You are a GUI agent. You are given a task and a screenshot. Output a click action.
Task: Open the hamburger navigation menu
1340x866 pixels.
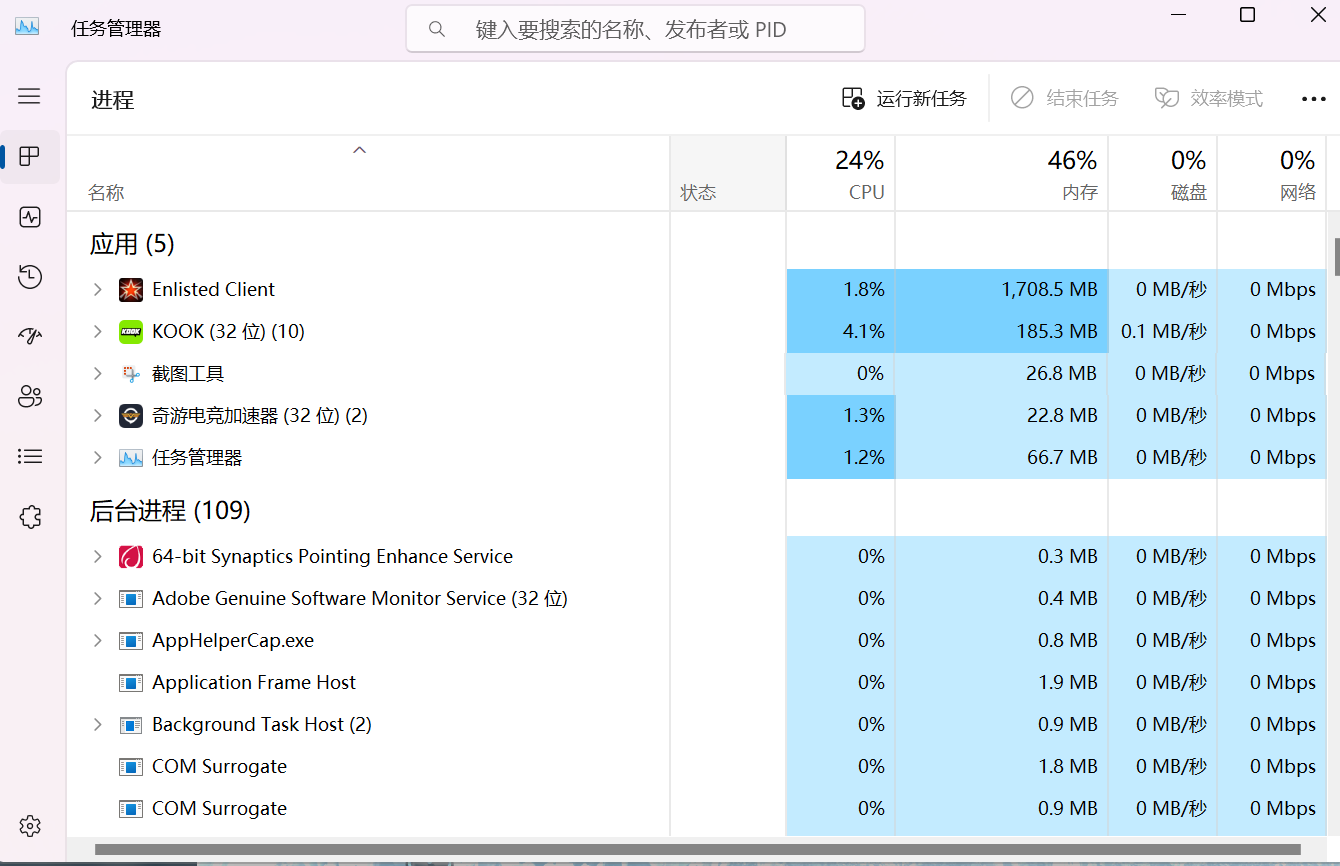(x=29, y=96)
